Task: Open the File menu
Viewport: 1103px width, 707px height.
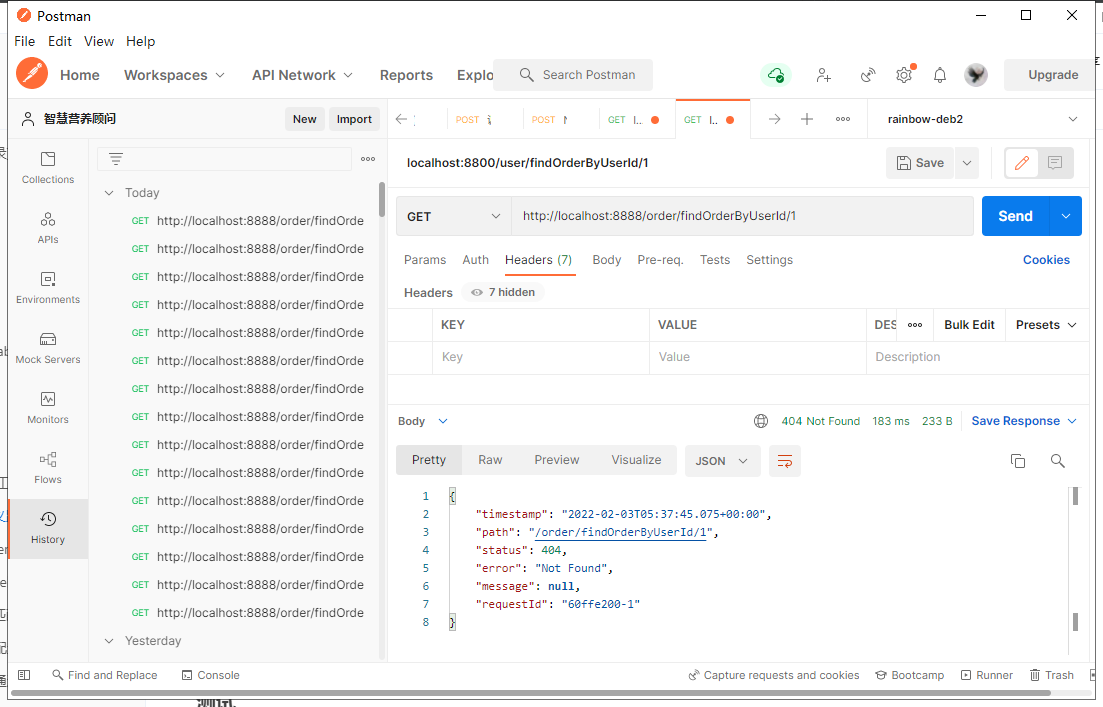Action: (x=25, y=42)
